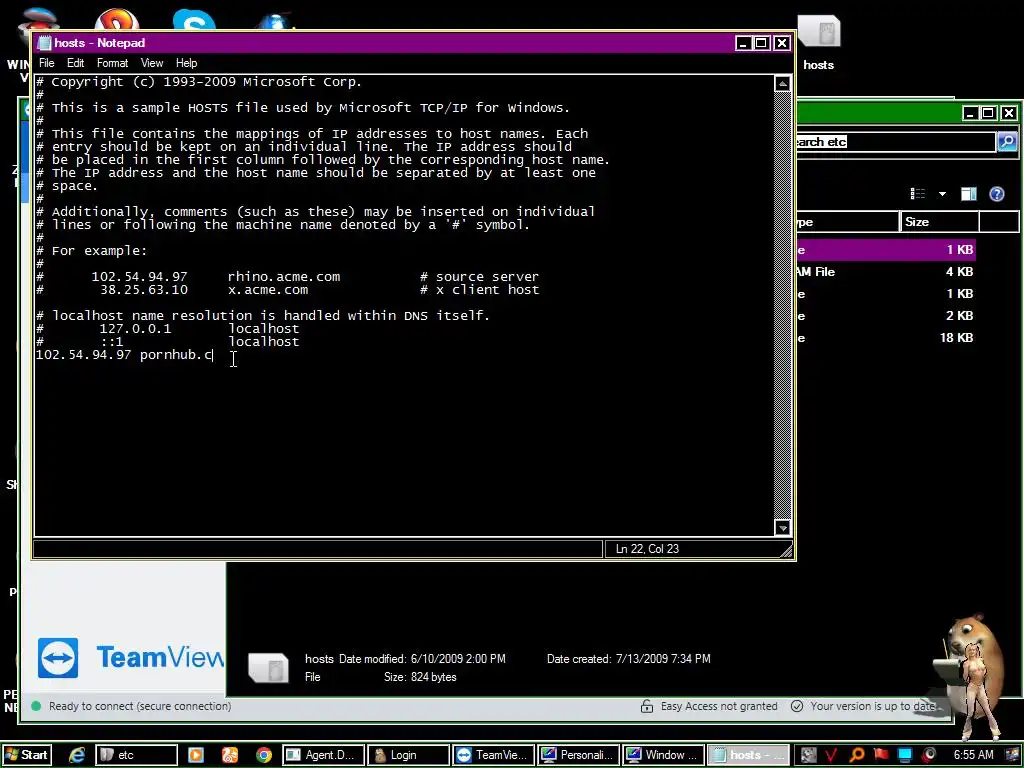Click the red flag tray icon

(881, 755)
